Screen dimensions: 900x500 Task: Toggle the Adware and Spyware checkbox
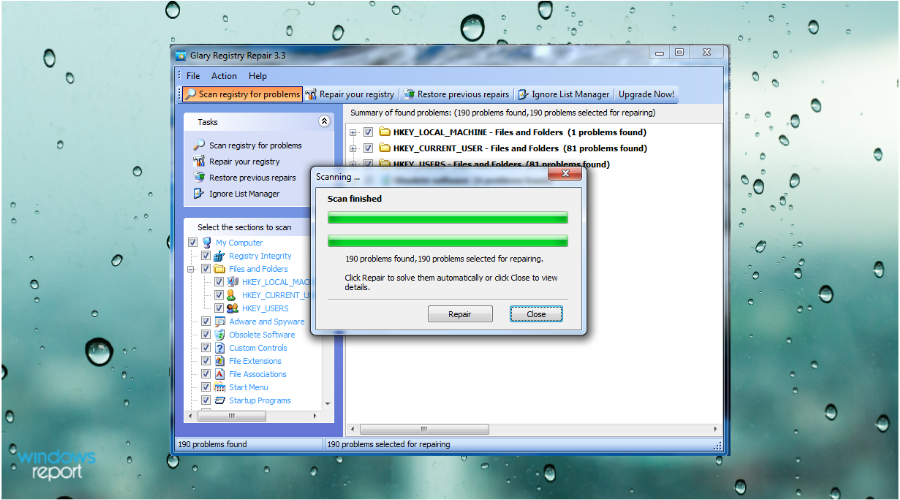pyautogui.click(x=205, y=321)
